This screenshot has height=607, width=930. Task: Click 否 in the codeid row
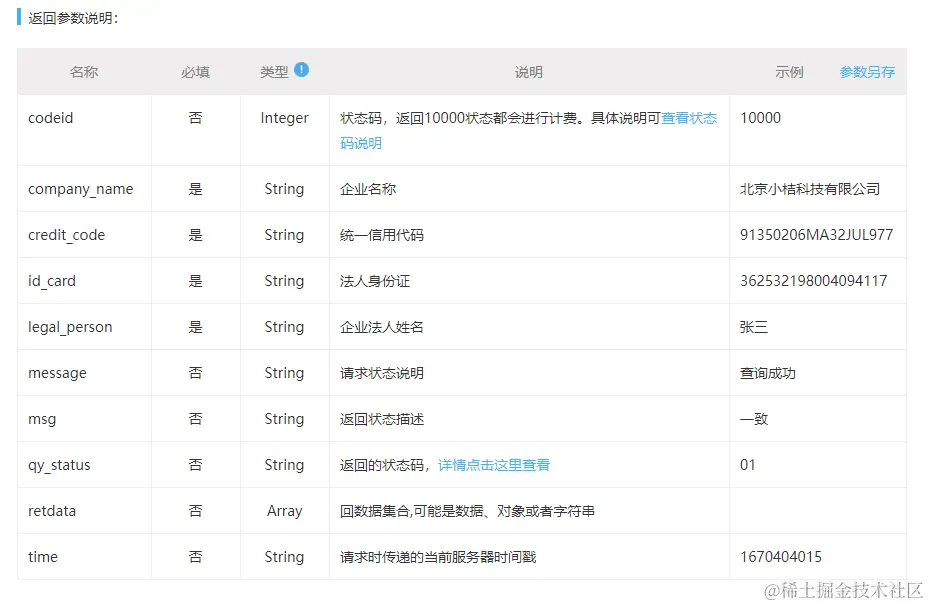click(196, 118)
